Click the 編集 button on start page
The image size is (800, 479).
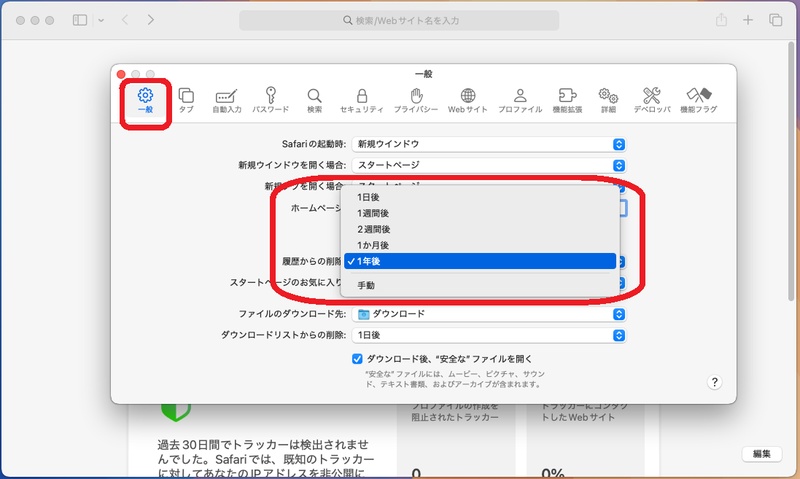tap(762, 453)
